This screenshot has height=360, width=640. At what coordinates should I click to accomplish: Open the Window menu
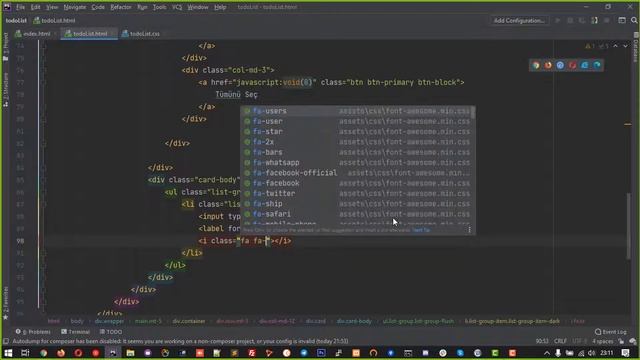pos(198,7)
